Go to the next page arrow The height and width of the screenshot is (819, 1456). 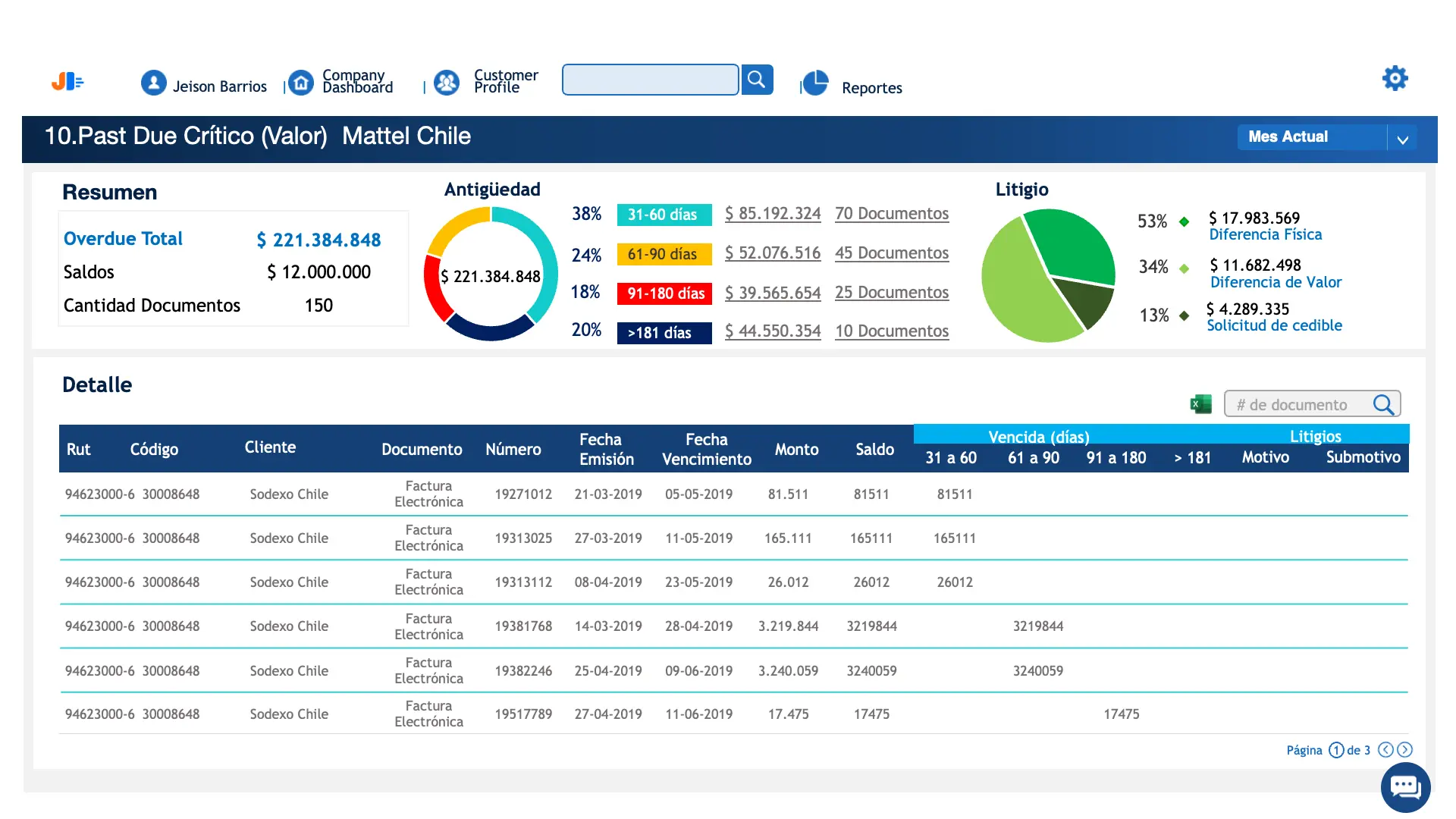(1404, 750)
